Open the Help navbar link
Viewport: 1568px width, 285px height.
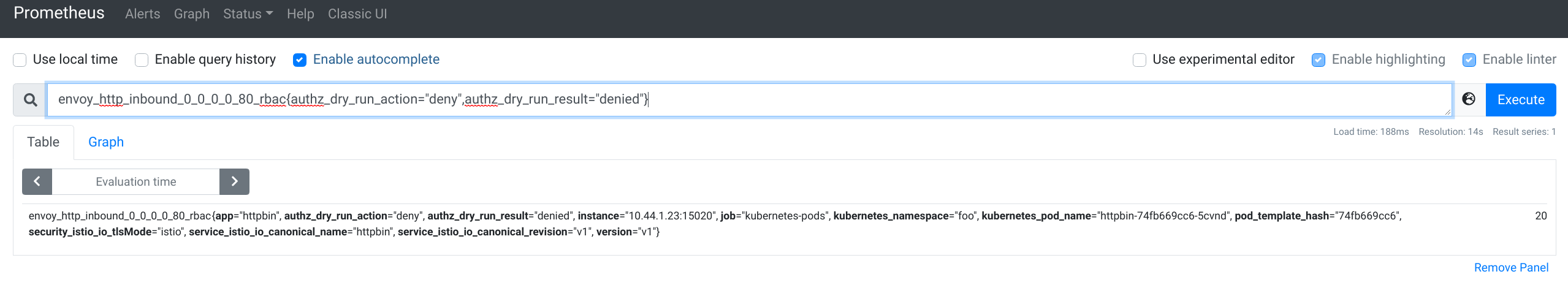(x=300, y=14)
